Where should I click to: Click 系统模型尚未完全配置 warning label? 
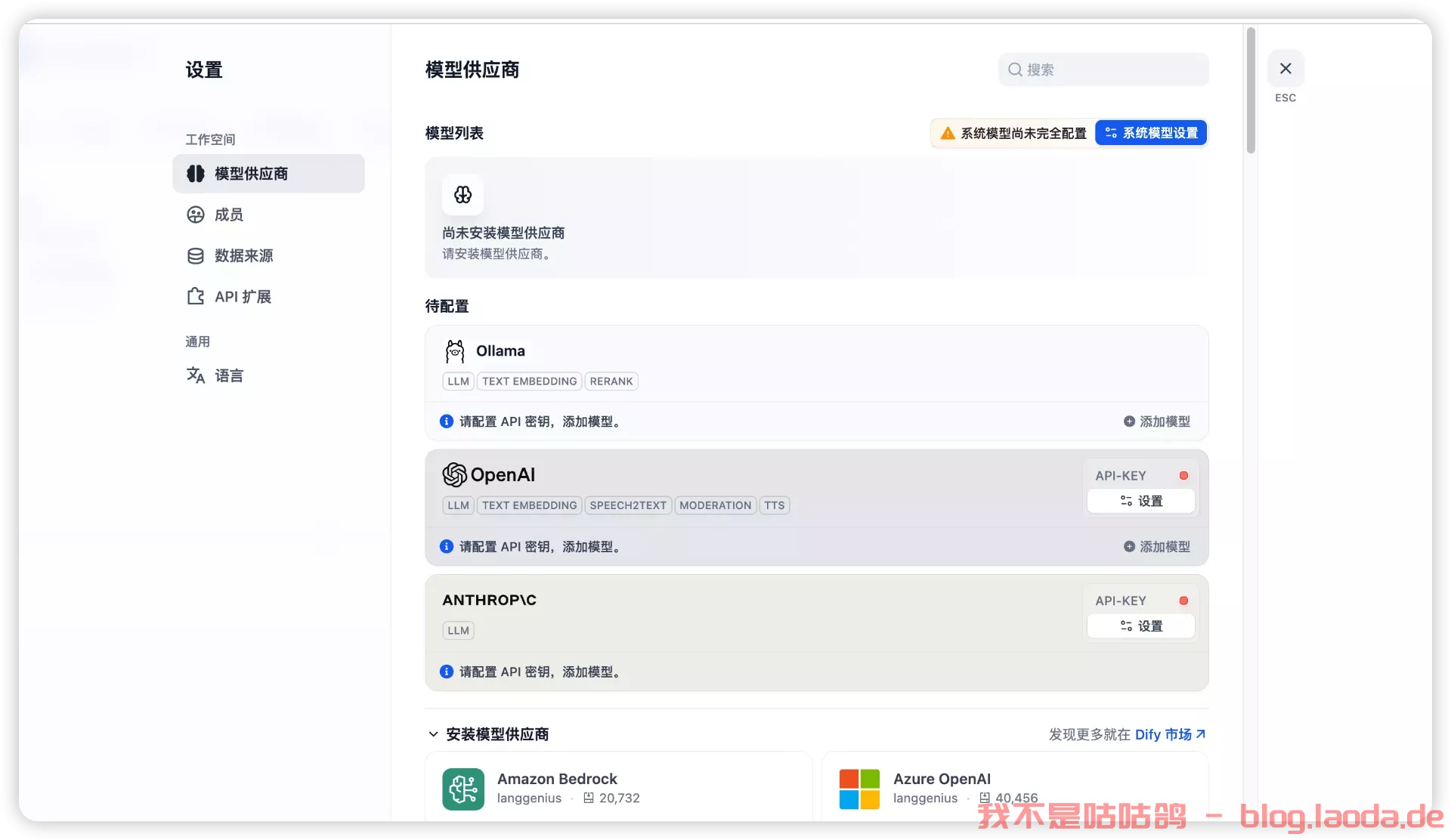point(1023,133)
